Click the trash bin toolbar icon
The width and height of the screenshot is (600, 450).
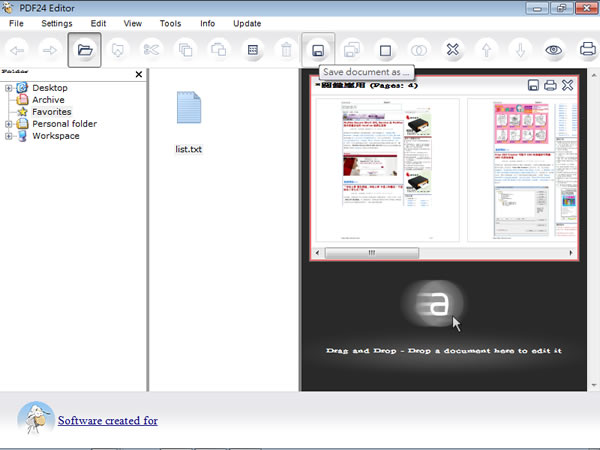click(286, 49)
